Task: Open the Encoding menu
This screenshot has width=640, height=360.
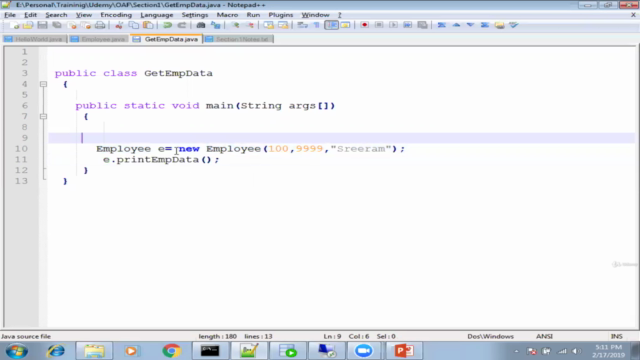Action: tap(116, 15)
